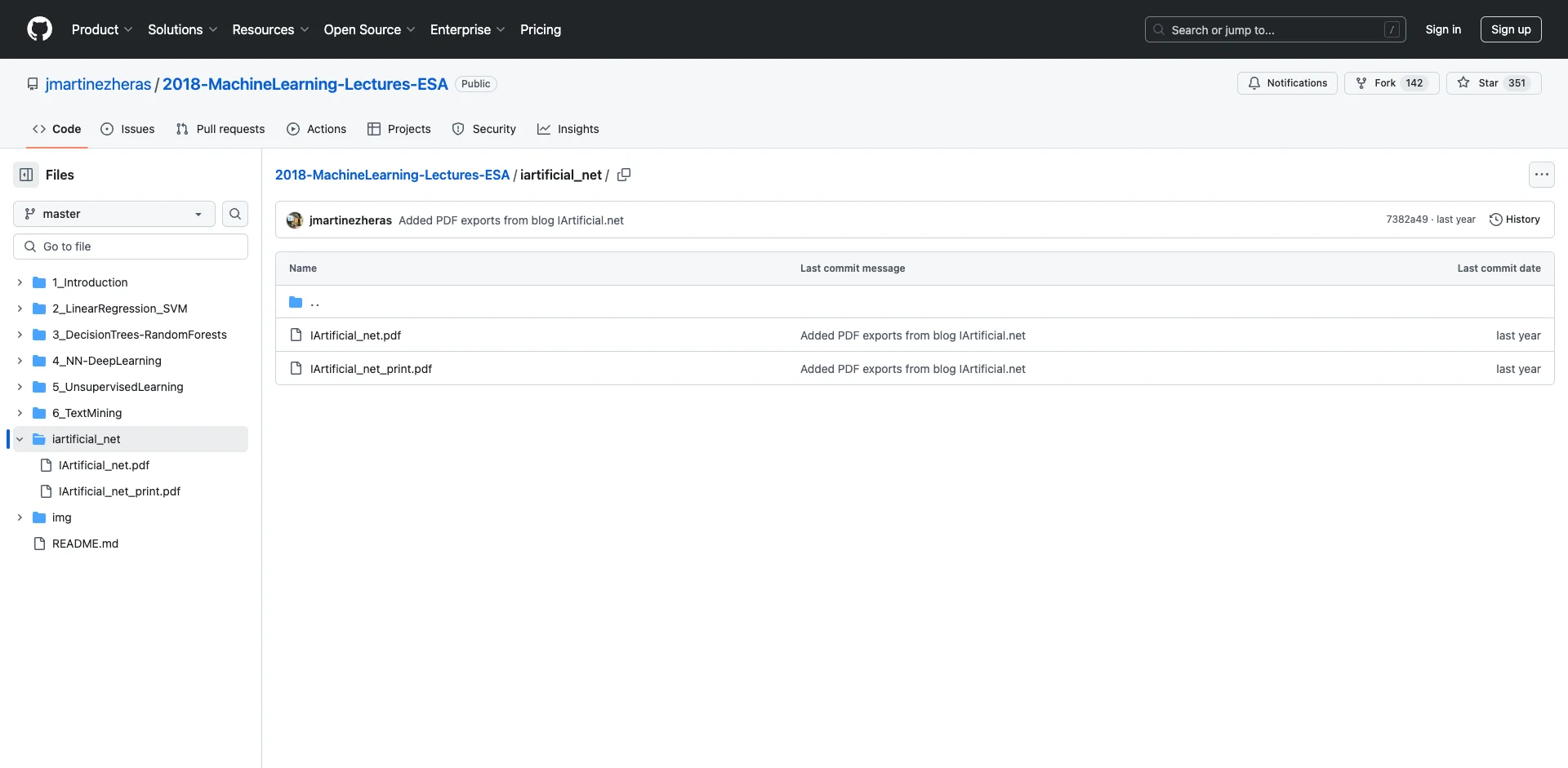Expand the 2_LinearRegression_SVM folder chevron
The width and height of the screenshot is (1568, 768).
tap(20, 309)
